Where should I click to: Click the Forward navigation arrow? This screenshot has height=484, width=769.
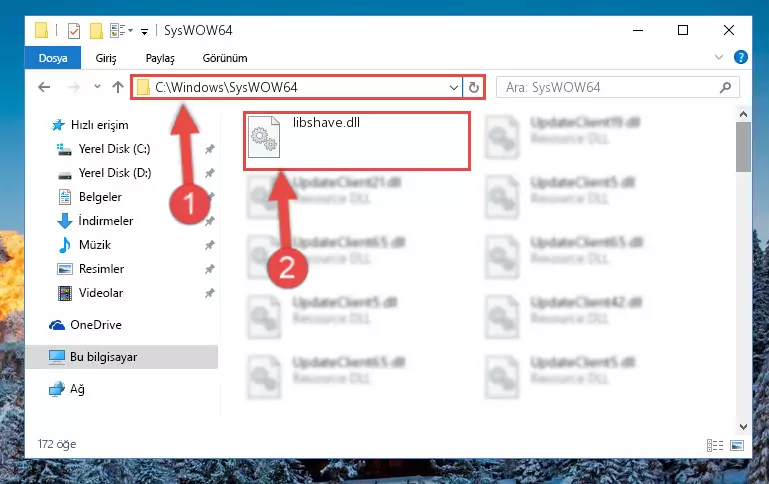tap(74, 87)
